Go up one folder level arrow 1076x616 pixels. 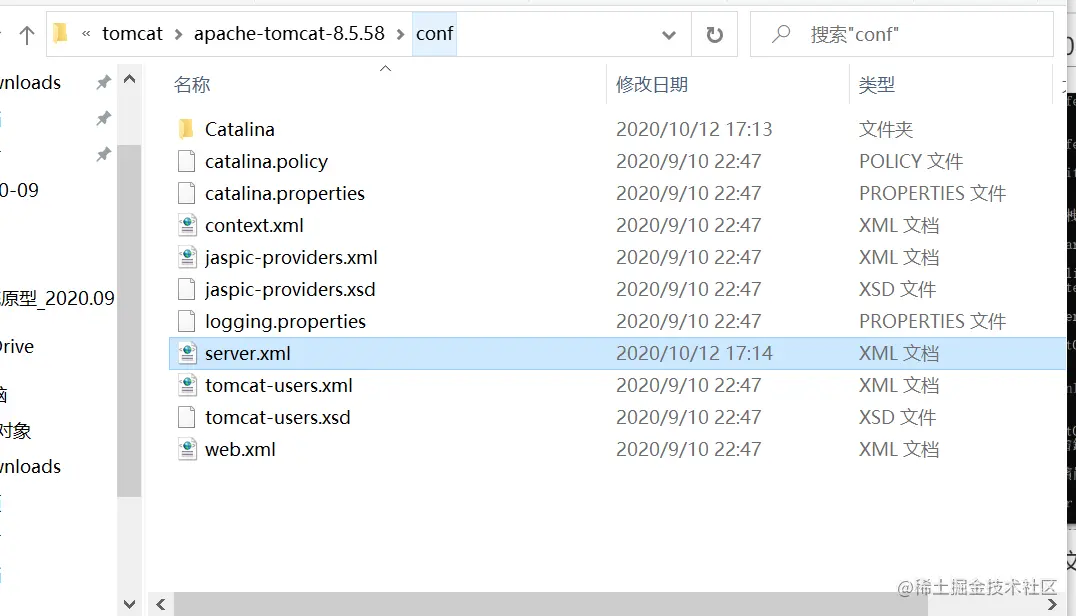coord(27,34)
